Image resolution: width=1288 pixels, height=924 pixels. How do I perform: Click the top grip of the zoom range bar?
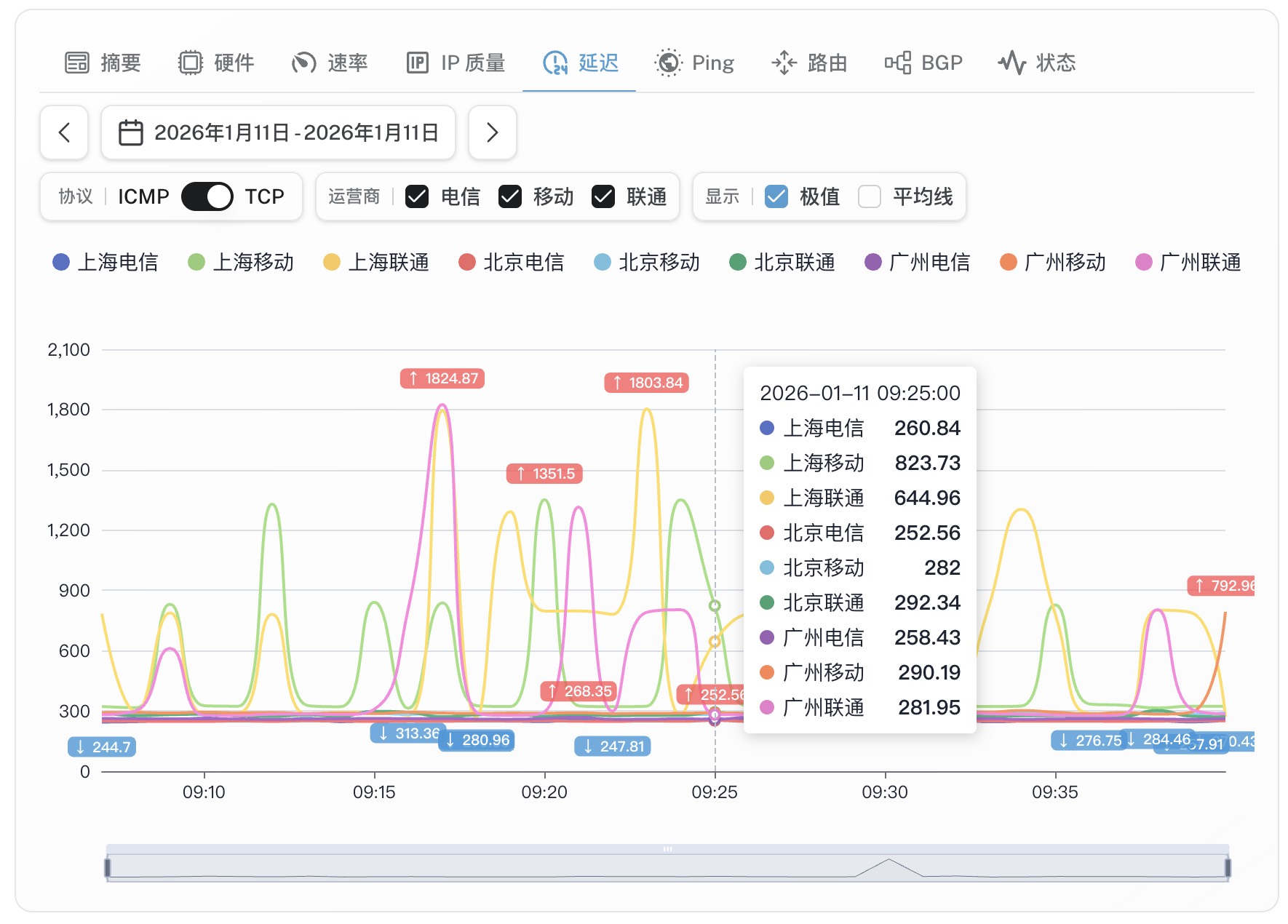click(667, 849)
